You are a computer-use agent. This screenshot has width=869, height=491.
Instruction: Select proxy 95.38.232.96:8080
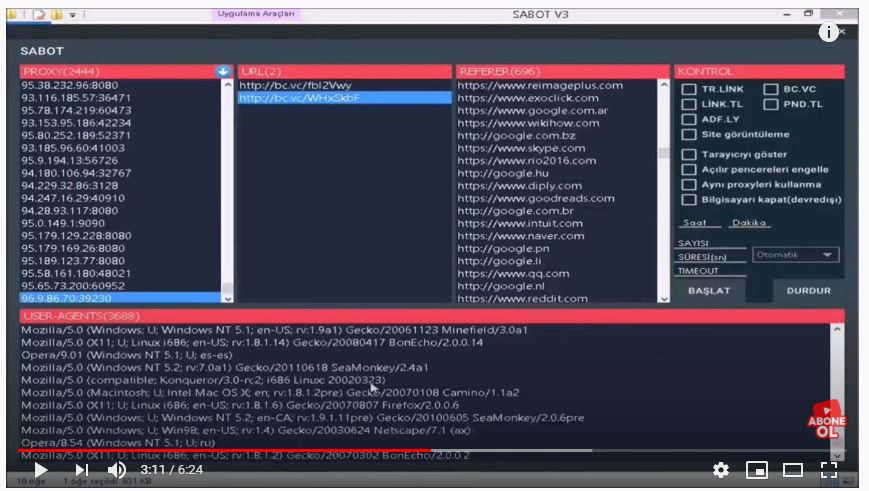click(x=120, y=85)
